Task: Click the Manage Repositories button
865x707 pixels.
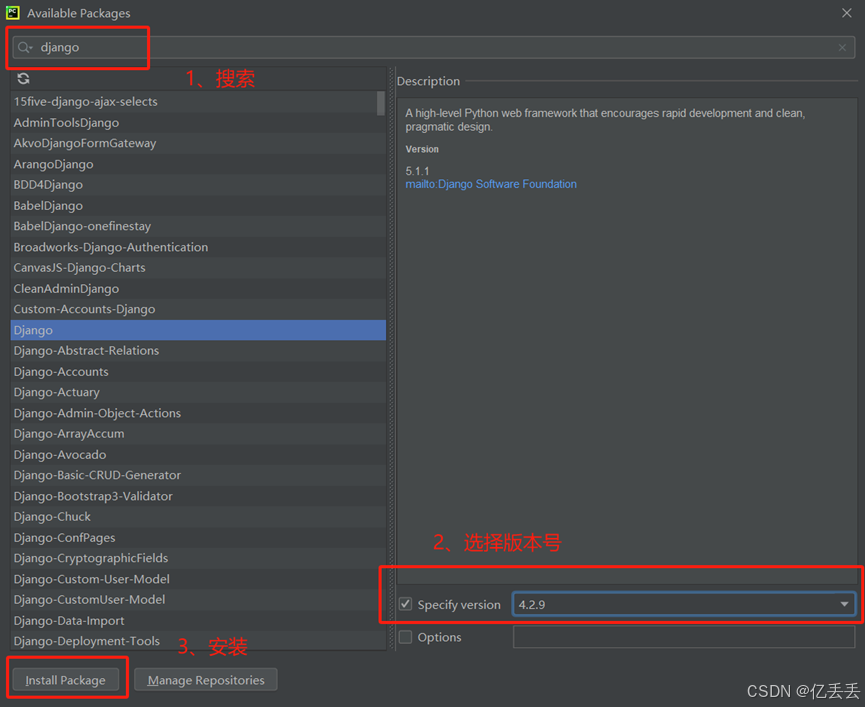Action: (206, 680)
